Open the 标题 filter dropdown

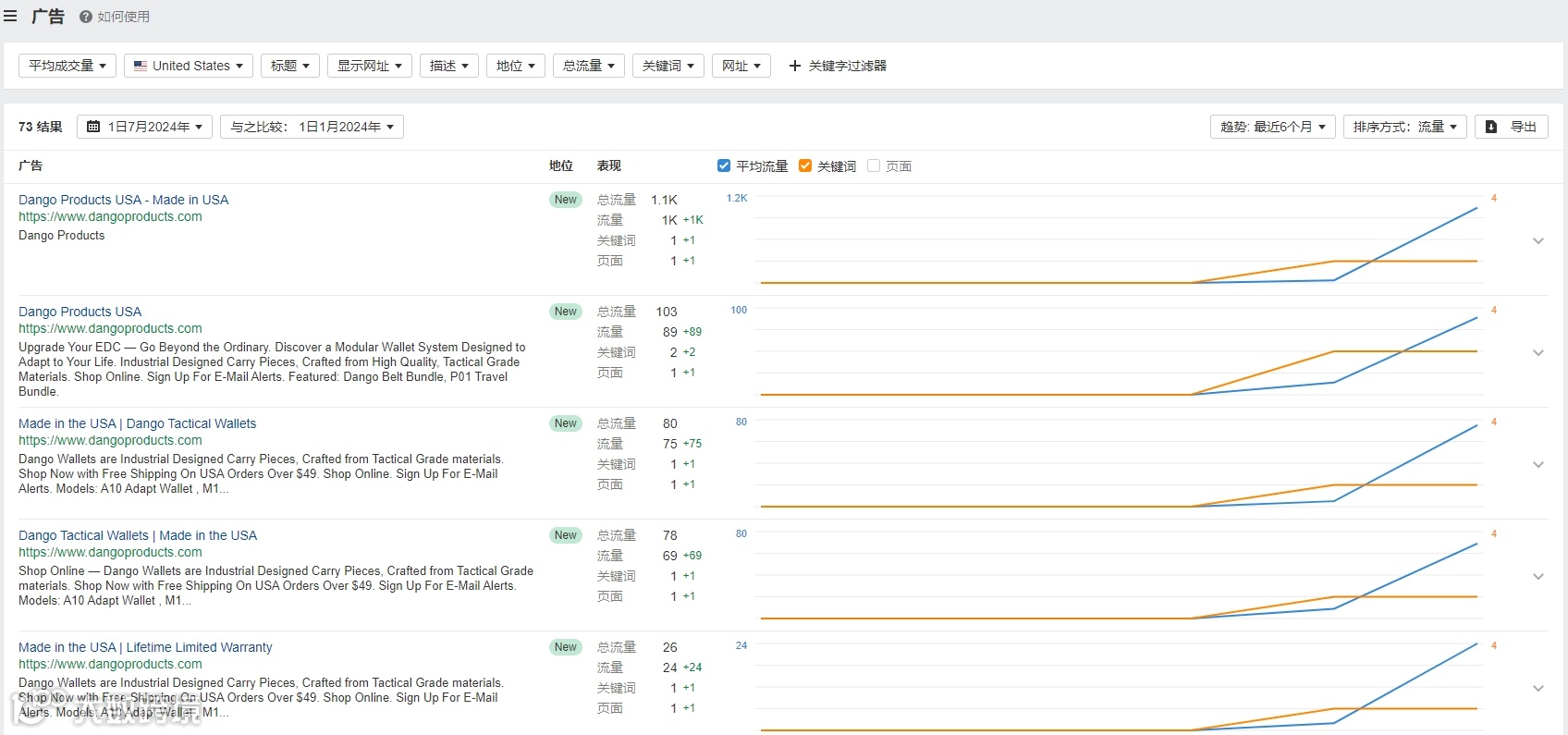click(290, 66)
